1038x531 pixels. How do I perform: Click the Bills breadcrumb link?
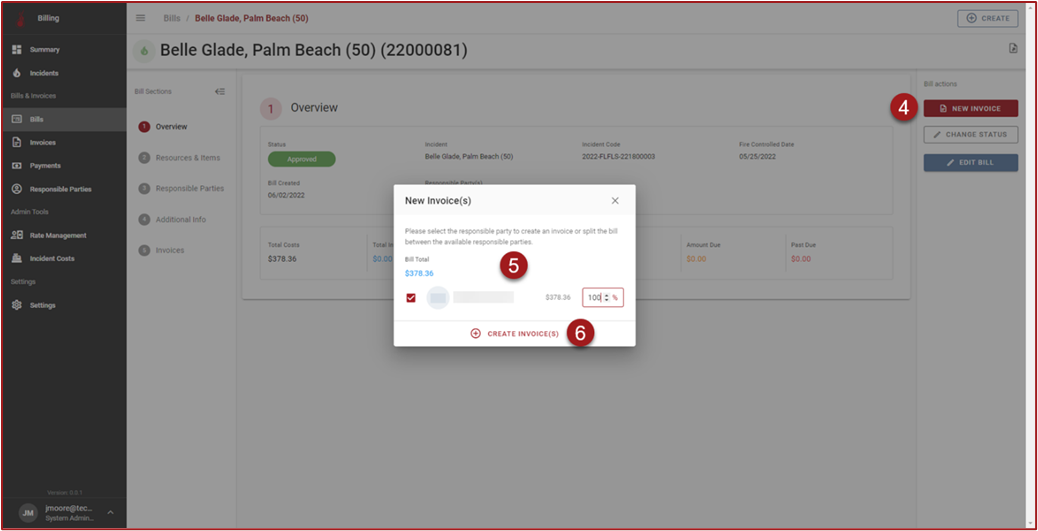click(172, 18)
